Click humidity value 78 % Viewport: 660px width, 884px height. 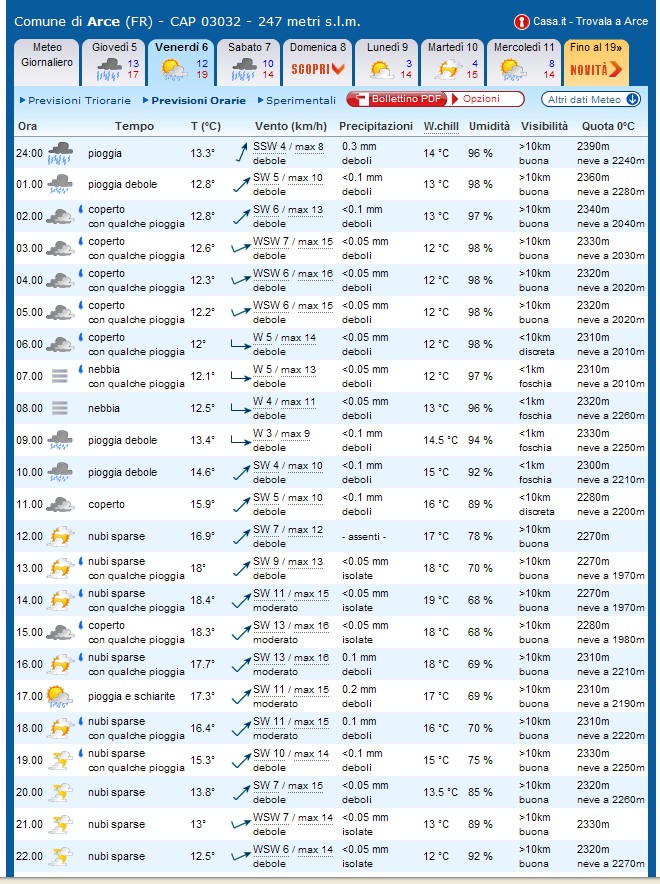pos(480,536)
